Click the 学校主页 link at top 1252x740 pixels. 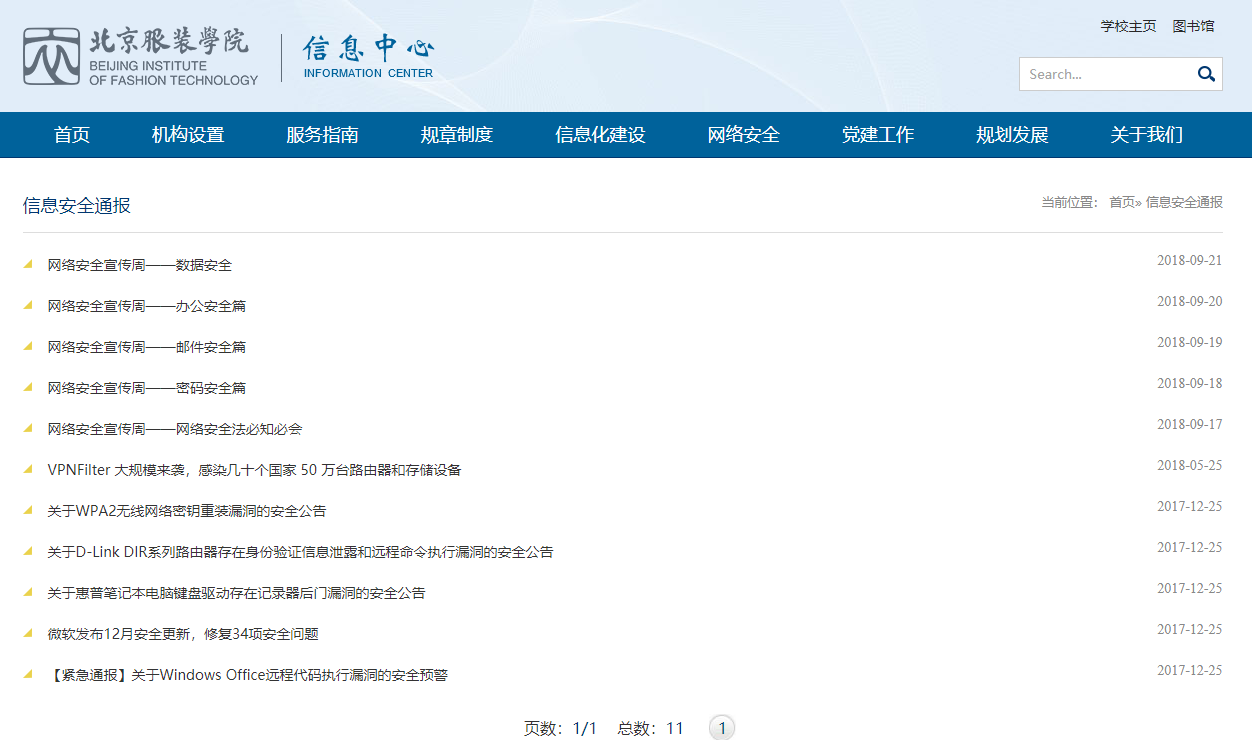(x=1128, y=26)
